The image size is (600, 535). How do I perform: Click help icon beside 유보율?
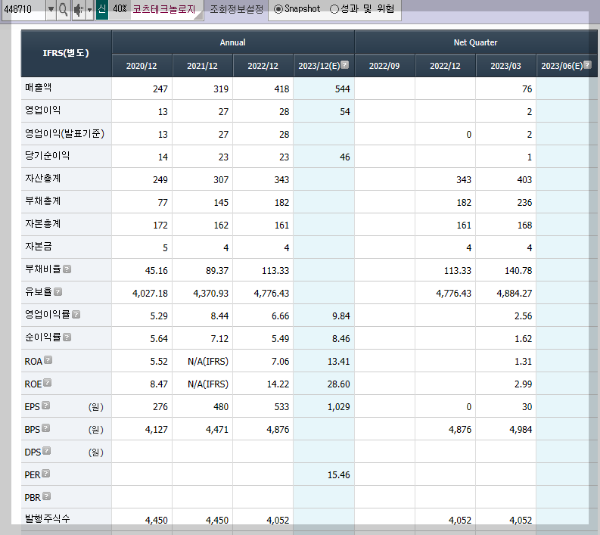(x=58, y=292)
